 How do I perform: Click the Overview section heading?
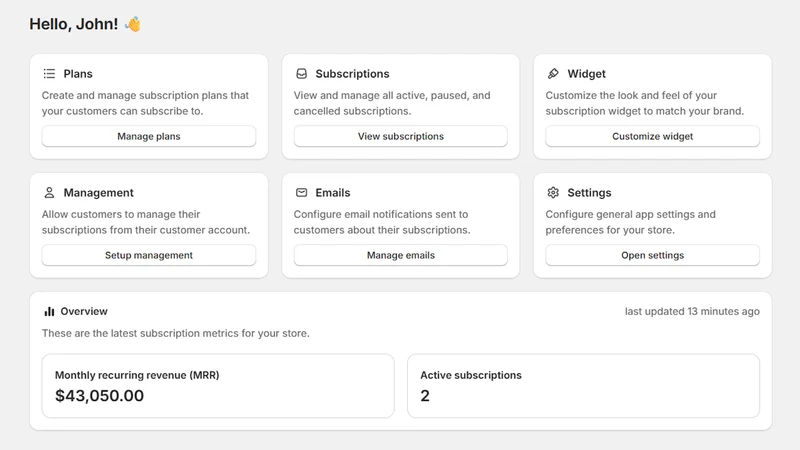84,311
